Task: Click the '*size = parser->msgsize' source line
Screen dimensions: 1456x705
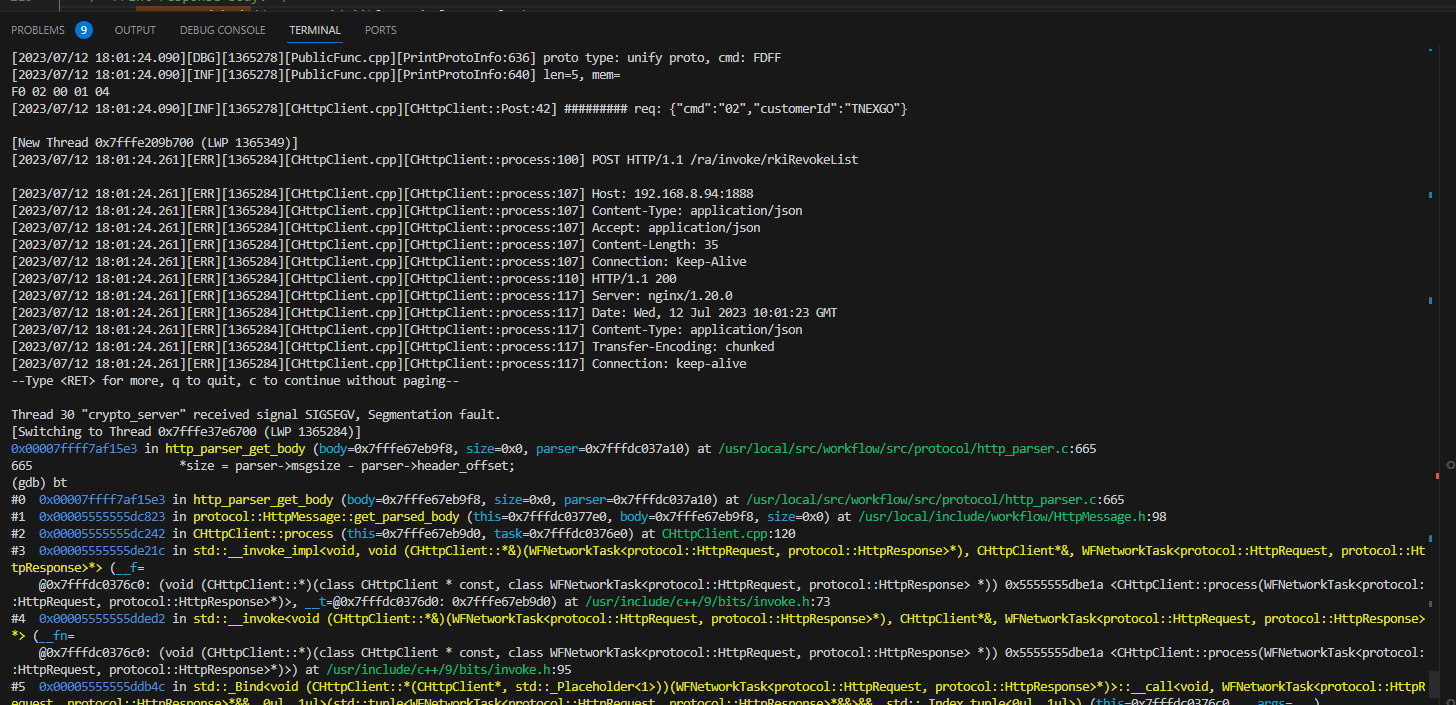Action: [x=347, y=465]
